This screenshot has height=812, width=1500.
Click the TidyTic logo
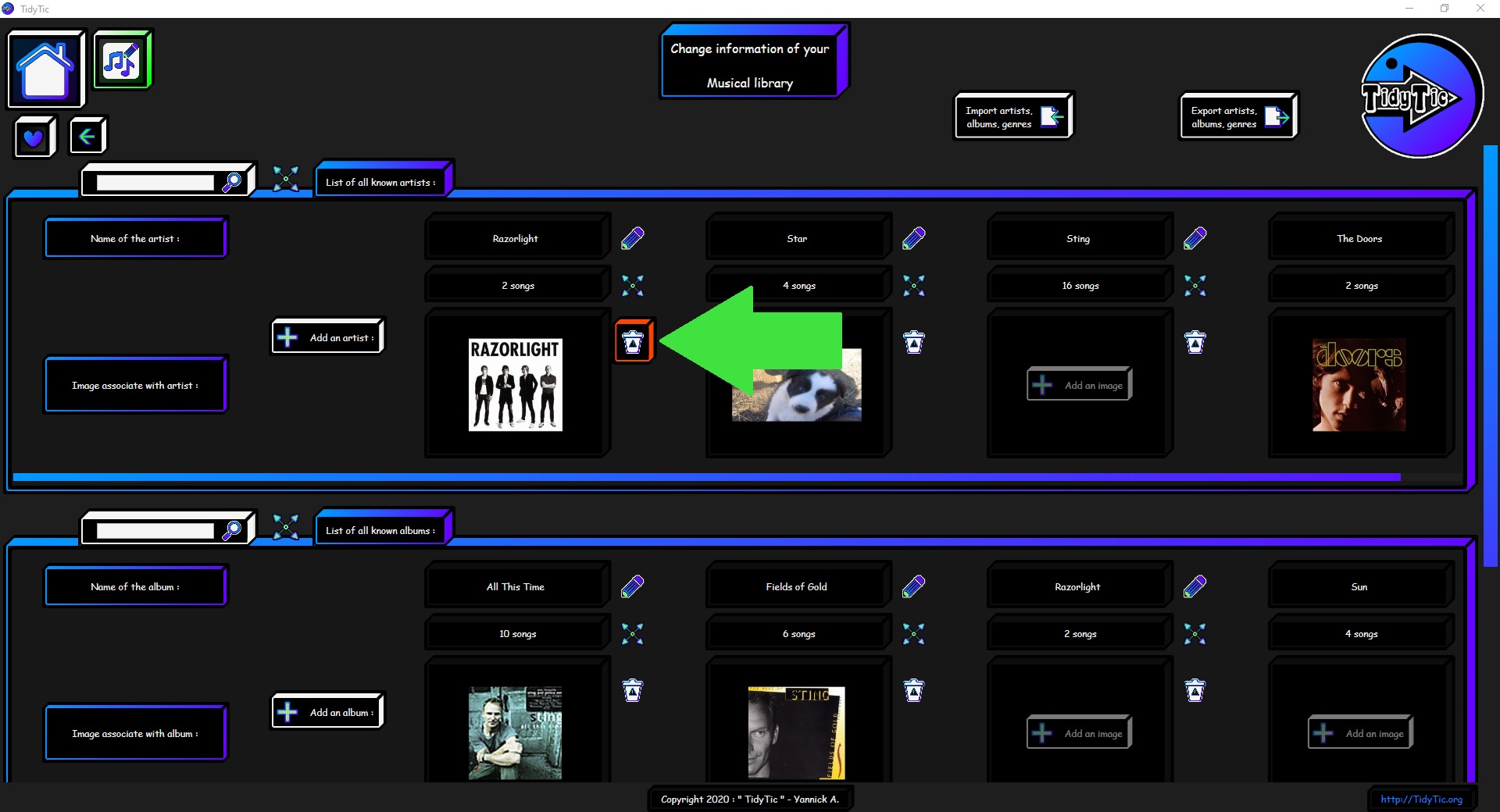click(1421, 96)
